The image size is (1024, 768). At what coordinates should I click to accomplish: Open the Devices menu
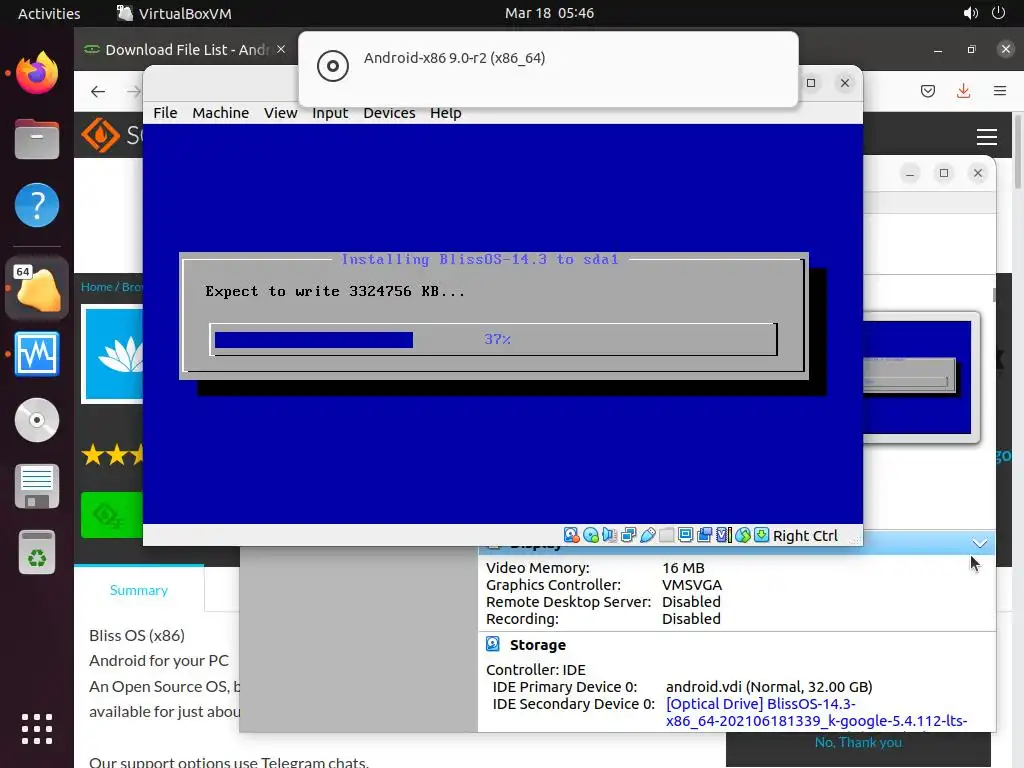coord(389,113)
